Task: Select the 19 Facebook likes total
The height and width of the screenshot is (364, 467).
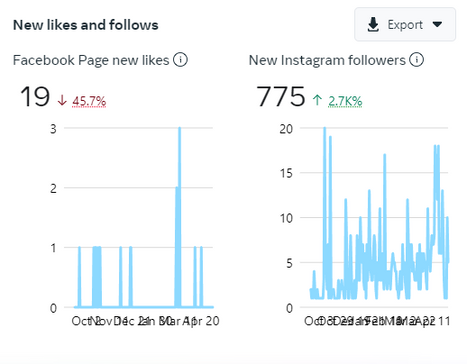Action: point(35,97)
